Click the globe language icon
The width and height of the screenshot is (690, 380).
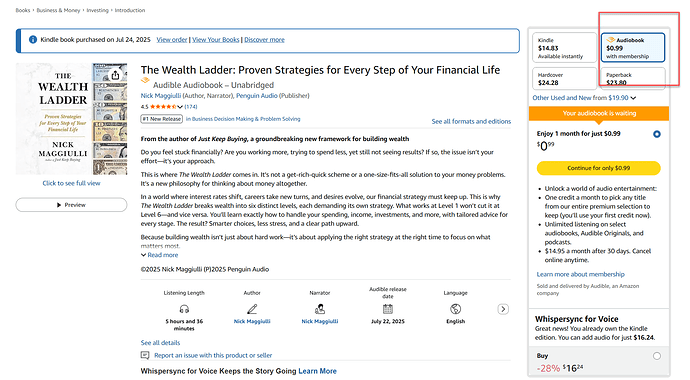coord(455,309)
